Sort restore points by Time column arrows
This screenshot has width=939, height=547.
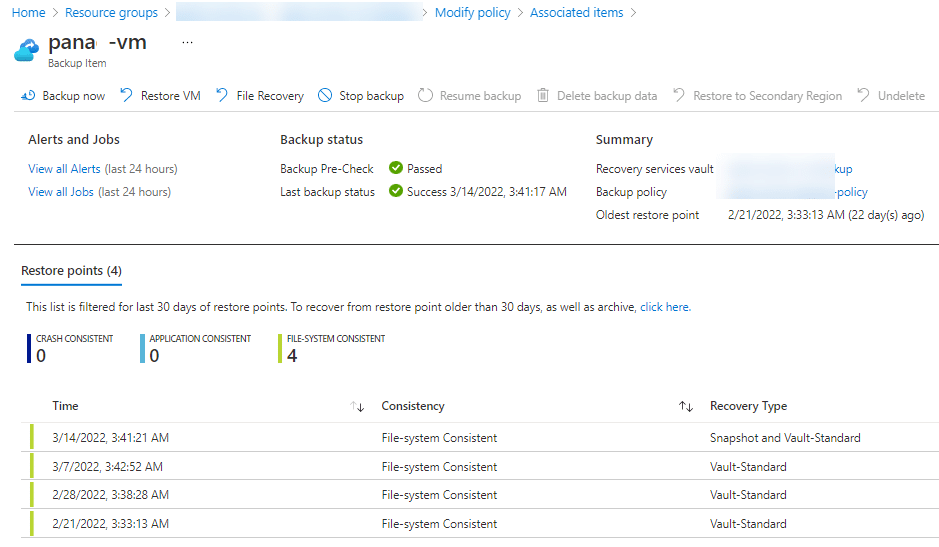pyautogui.click(x=357, y=407)
